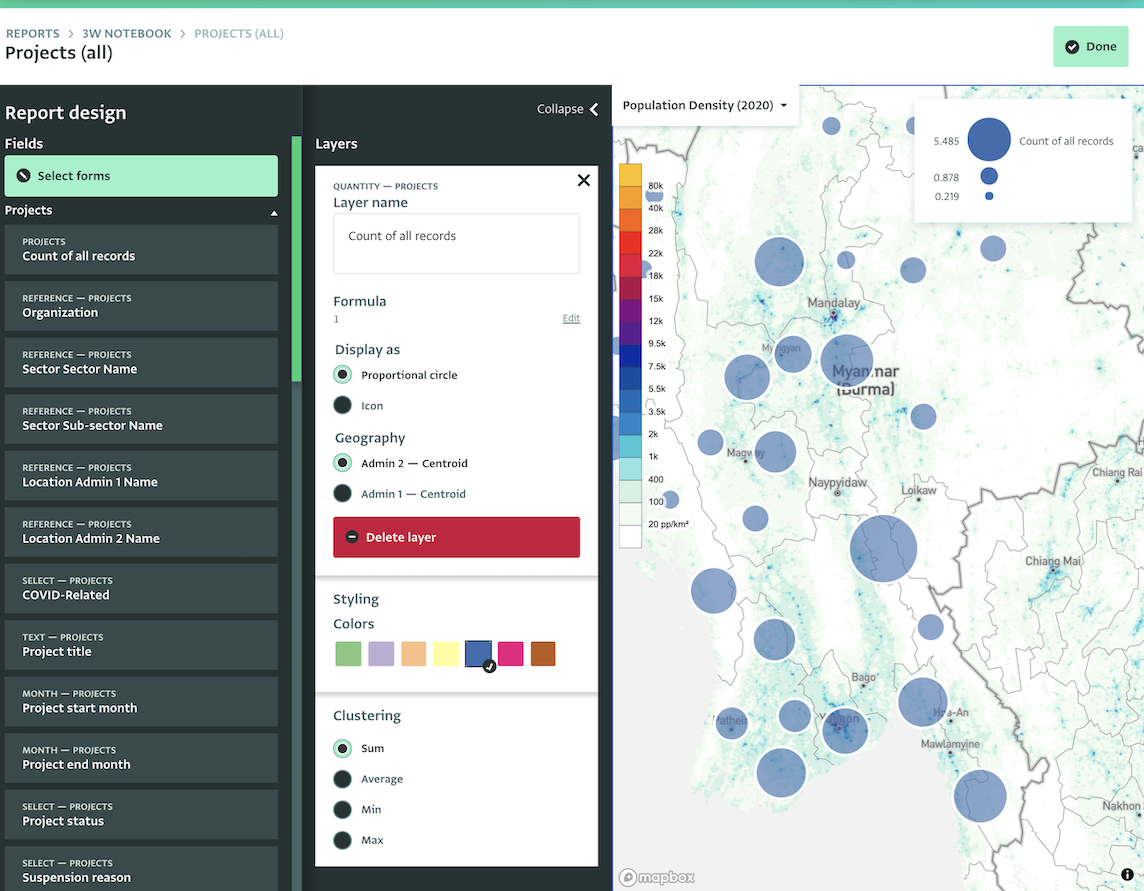Open 3W NOTEBOOK breadcrumb
1144x891 pixels.
[126, 34]
